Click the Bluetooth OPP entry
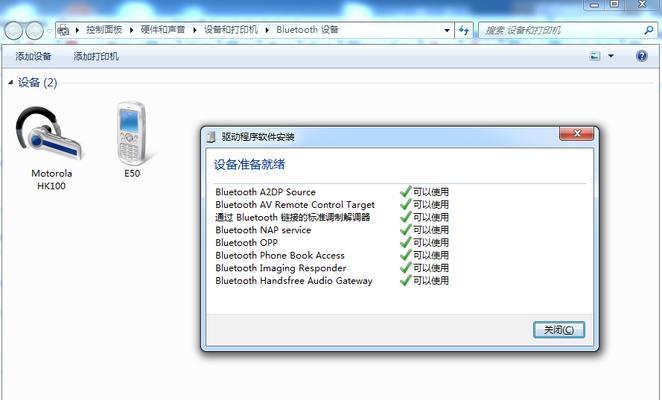662x400 pixels. pos(247,242)
